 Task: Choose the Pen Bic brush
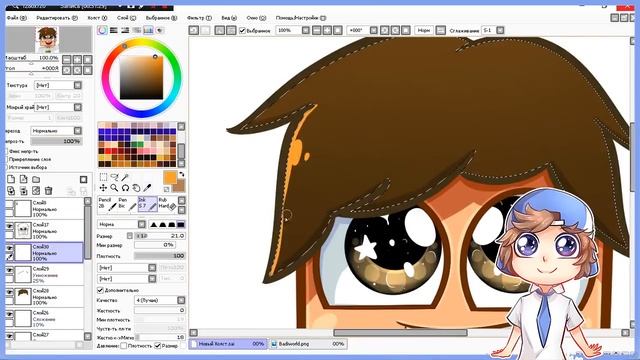127,204
